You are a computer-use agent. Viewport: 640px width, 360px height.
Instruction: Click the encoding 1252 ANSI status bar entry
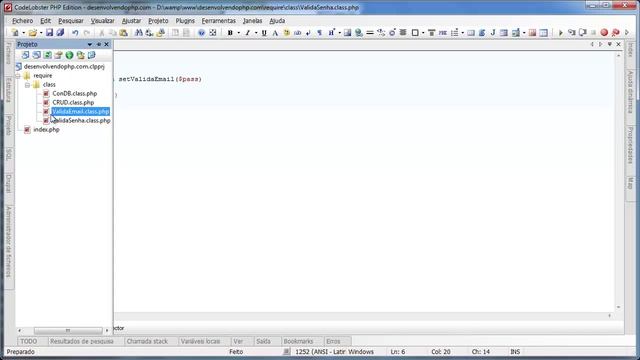(334, 351)
